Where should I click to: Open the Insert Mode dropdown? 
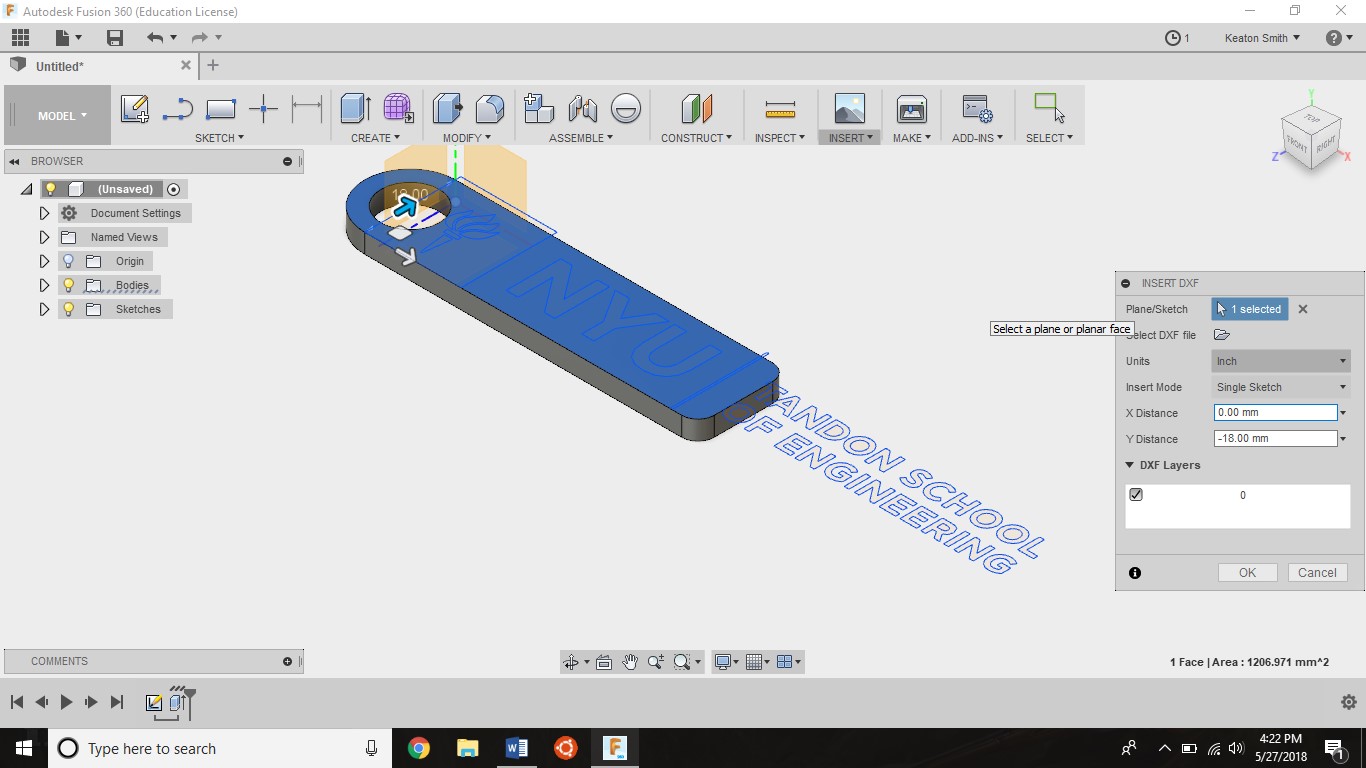[1281, 387]
